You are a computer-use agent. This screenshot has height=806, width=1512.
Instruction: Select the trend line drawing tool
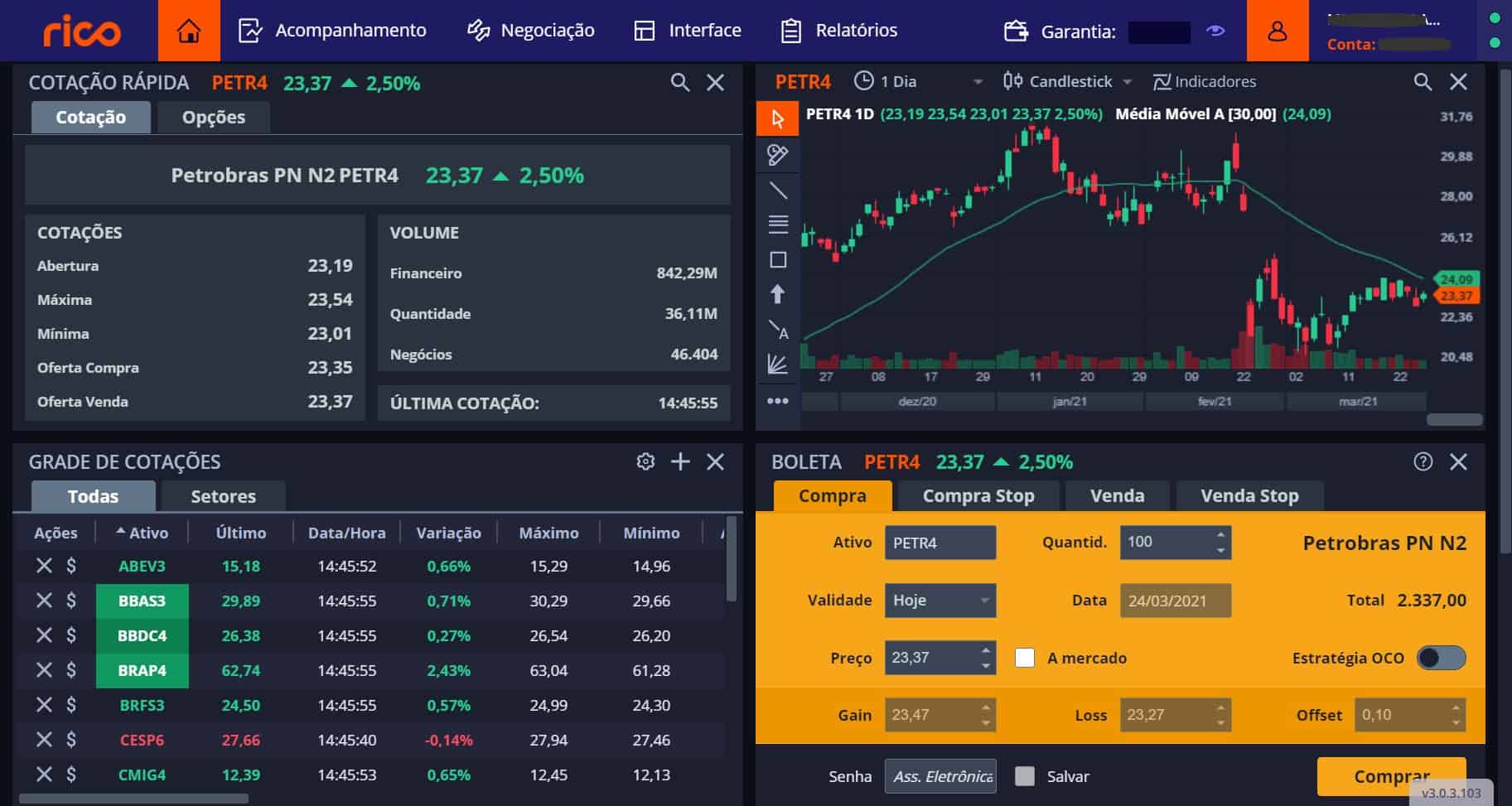778,191
